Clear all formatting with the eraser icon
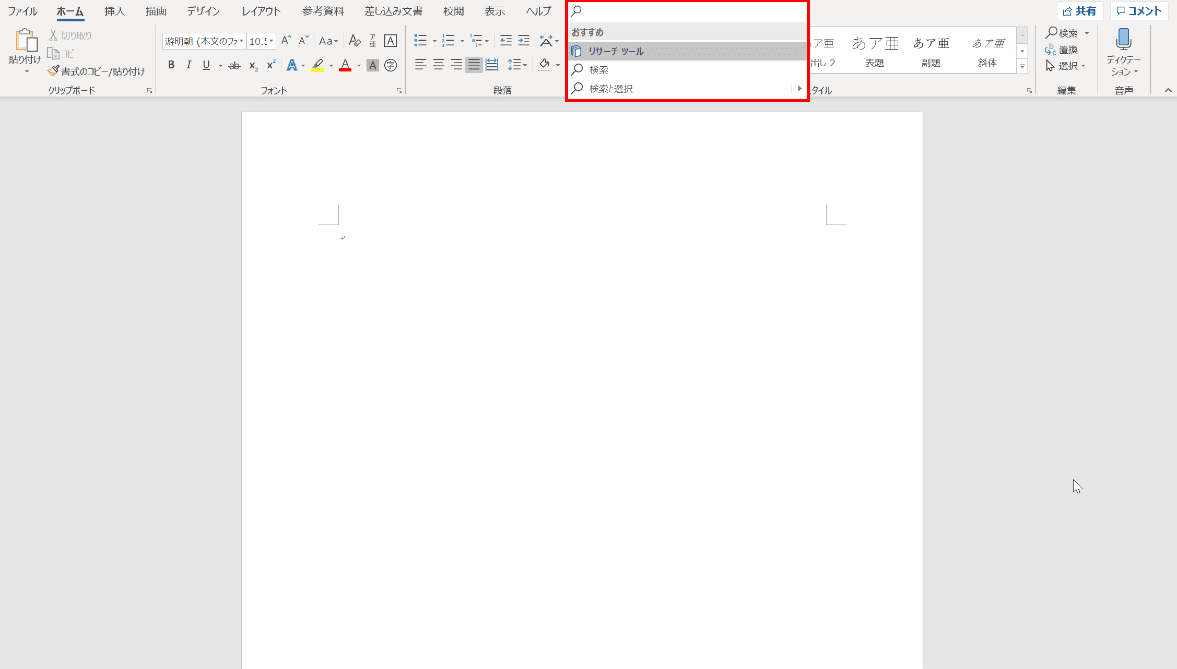 (354, 41)
